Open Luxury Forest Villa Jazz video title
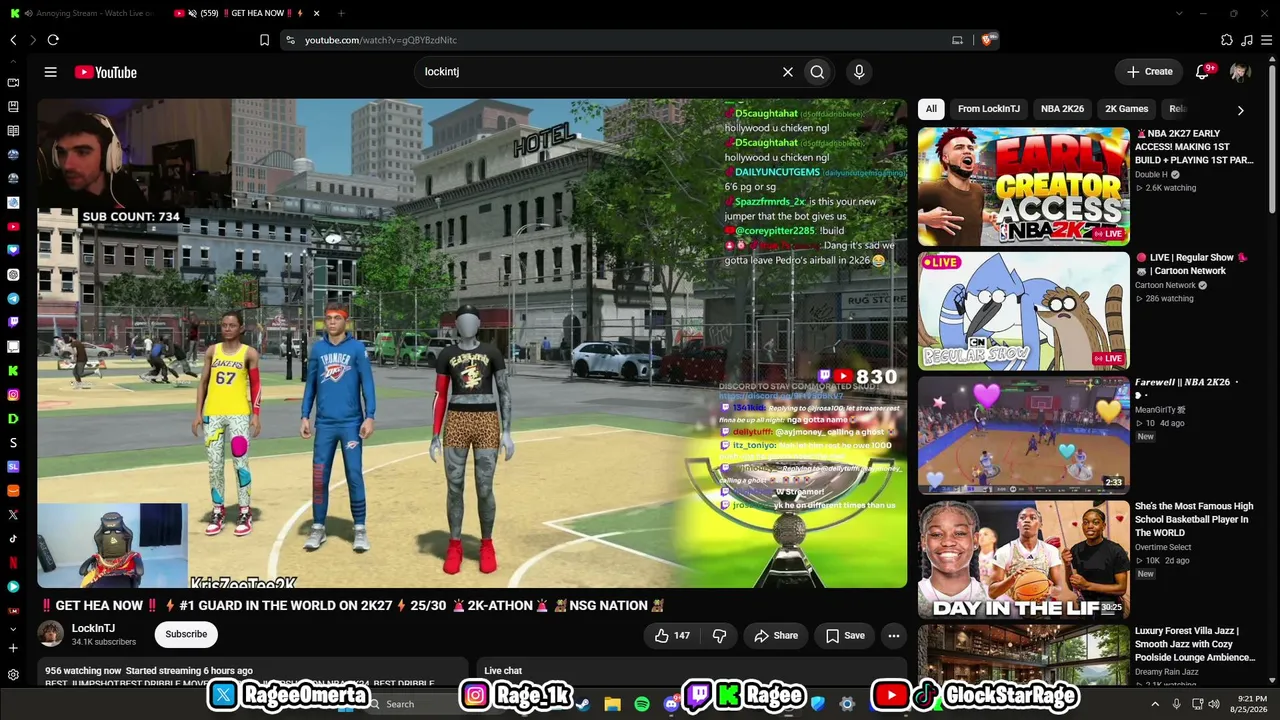The height and width of the screenshot is (720, 1280). coord(1195,644)
